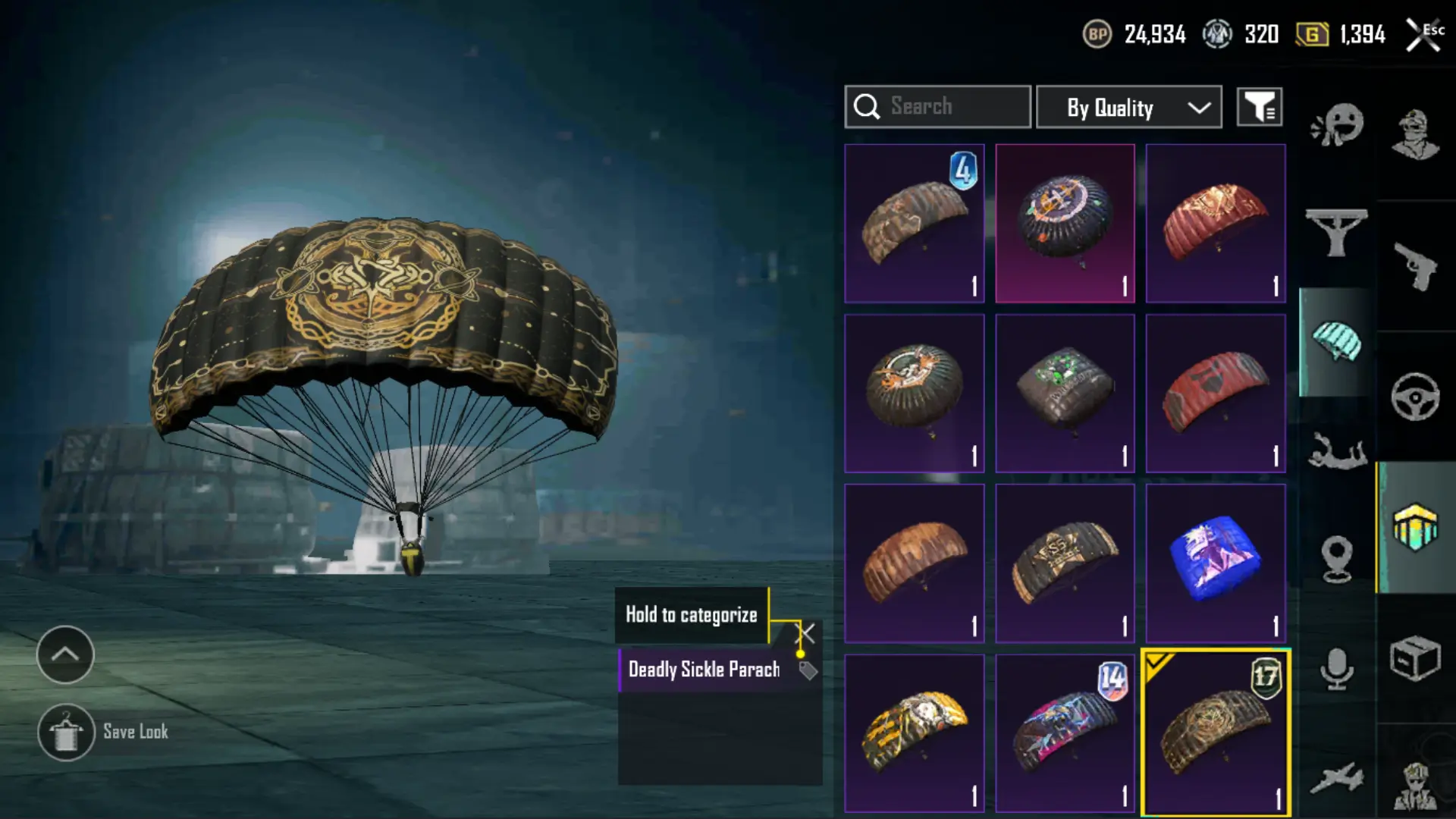
Task: Open the vehicle steering wheel category
Action: click(1415, 397)
